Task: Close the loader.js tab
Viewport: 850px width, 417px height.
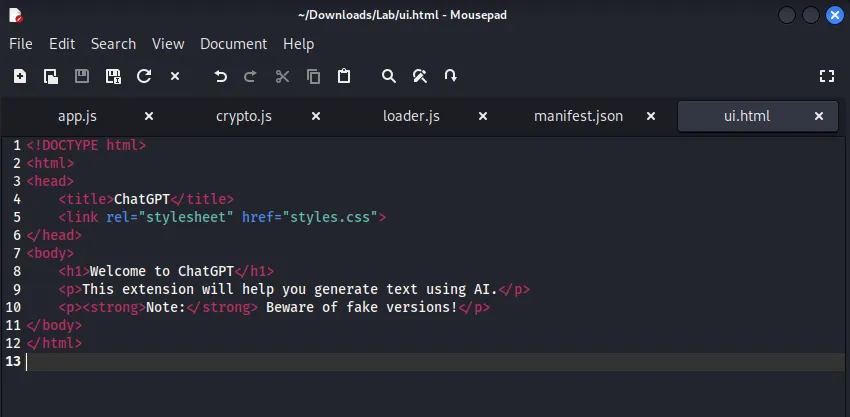Action: tap(483, 116)
